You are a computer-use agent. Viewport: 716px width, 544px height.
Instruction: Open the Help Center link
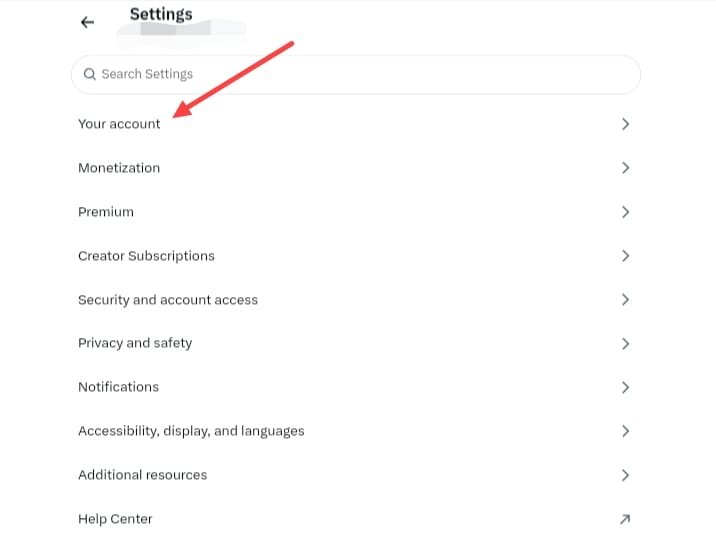coord(356,519)
